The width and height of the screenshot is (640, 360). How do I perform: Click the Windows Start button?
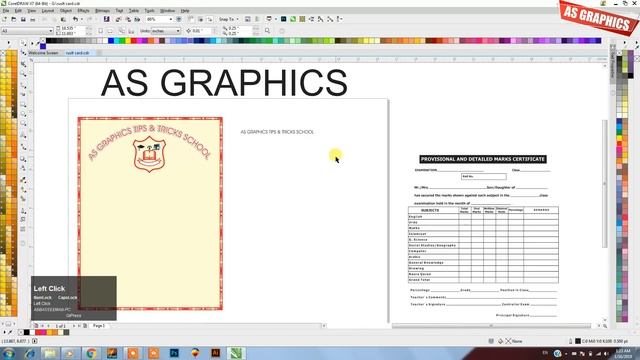click(x=8, y=353)
